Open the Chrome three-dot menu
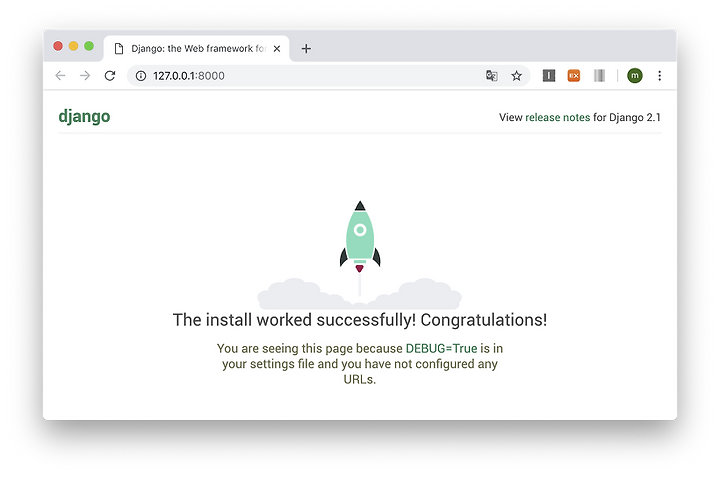 click(659, 76)
